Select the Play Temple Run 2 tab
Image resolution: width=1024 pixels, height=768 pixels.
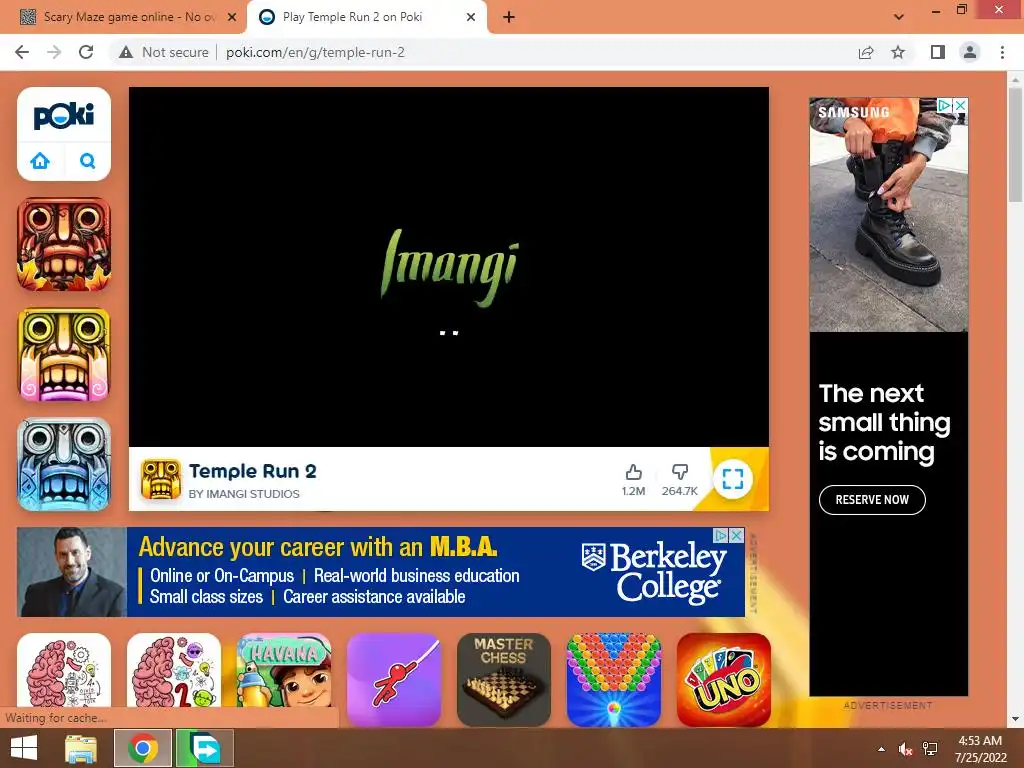[x=366, y=17]
